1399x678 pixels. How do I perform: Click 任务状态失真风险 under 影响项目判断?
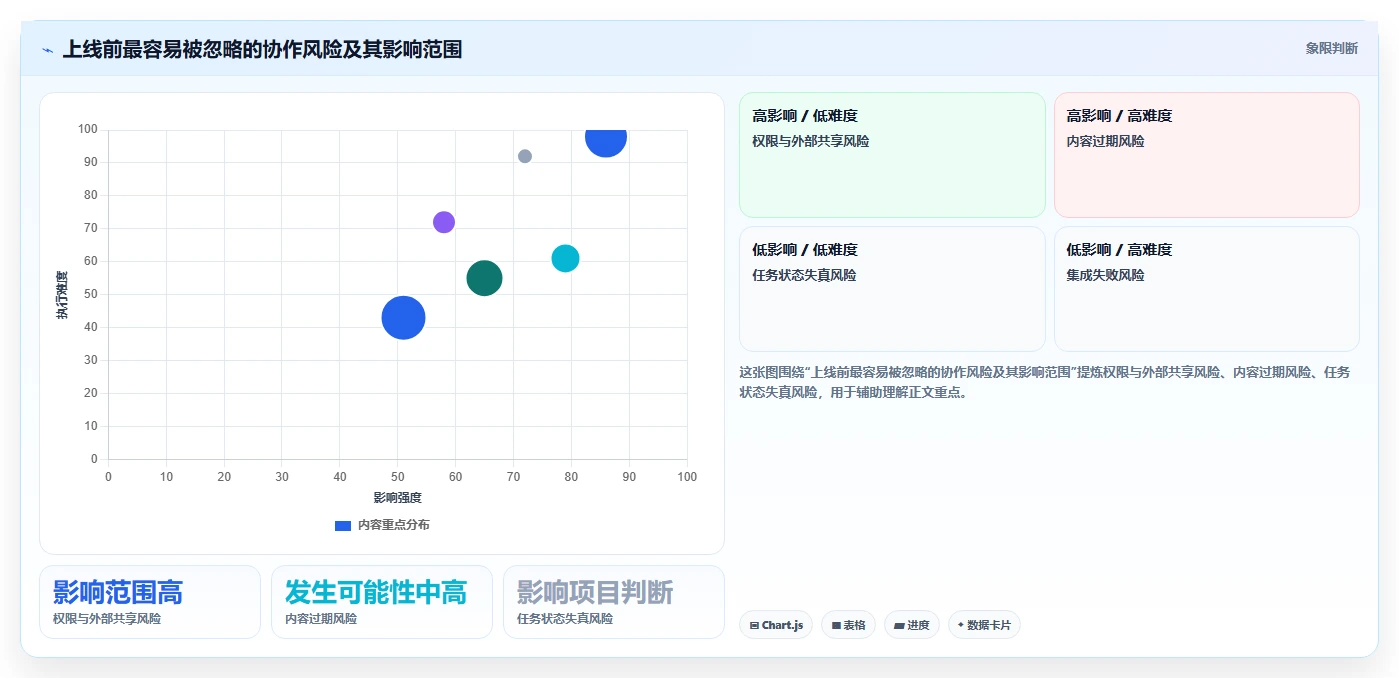pyautogui.click(x=565, y=619)
